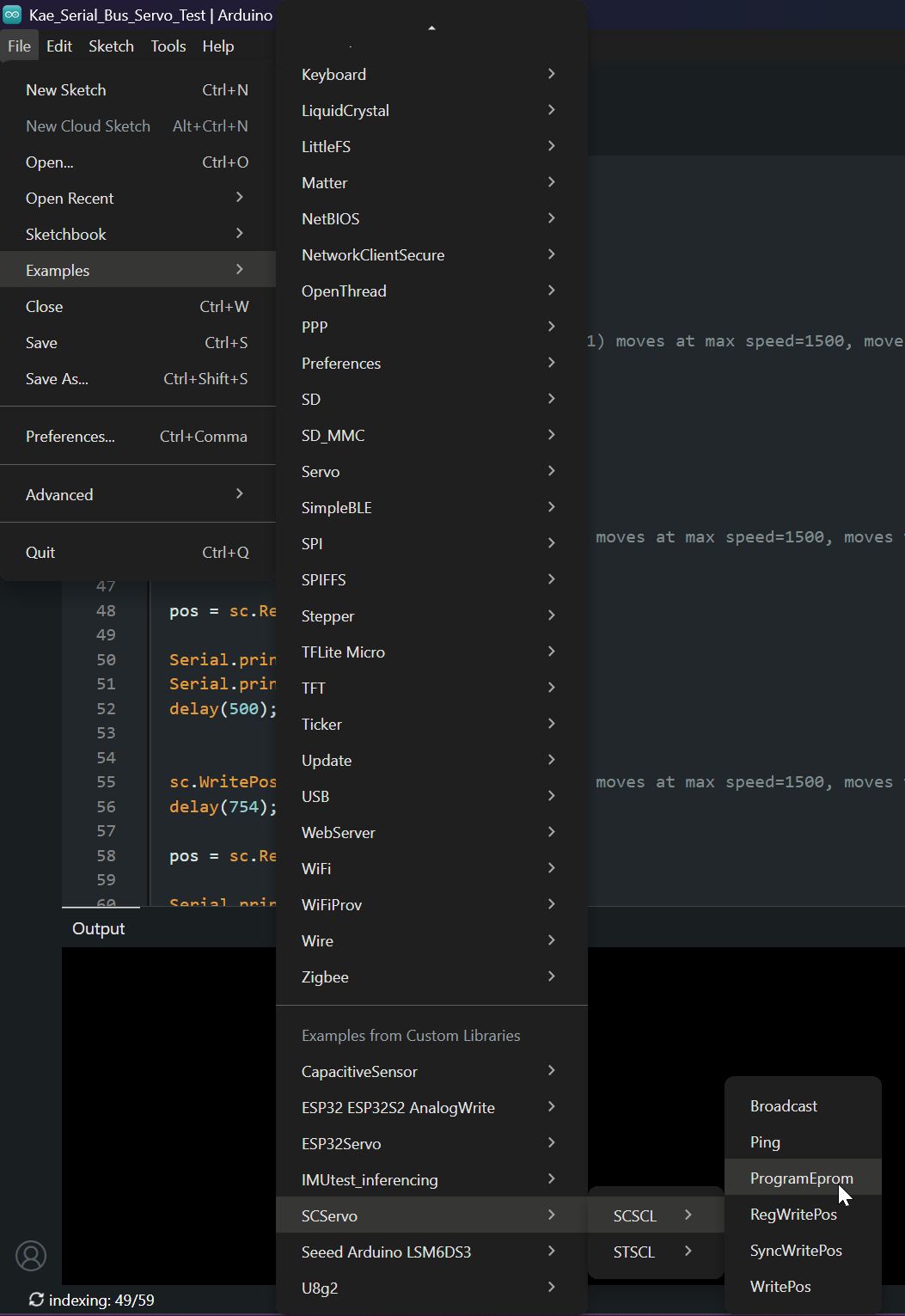Select SCServo library examples
The image size is (905, 1316).
click(x=431, y=1216)
